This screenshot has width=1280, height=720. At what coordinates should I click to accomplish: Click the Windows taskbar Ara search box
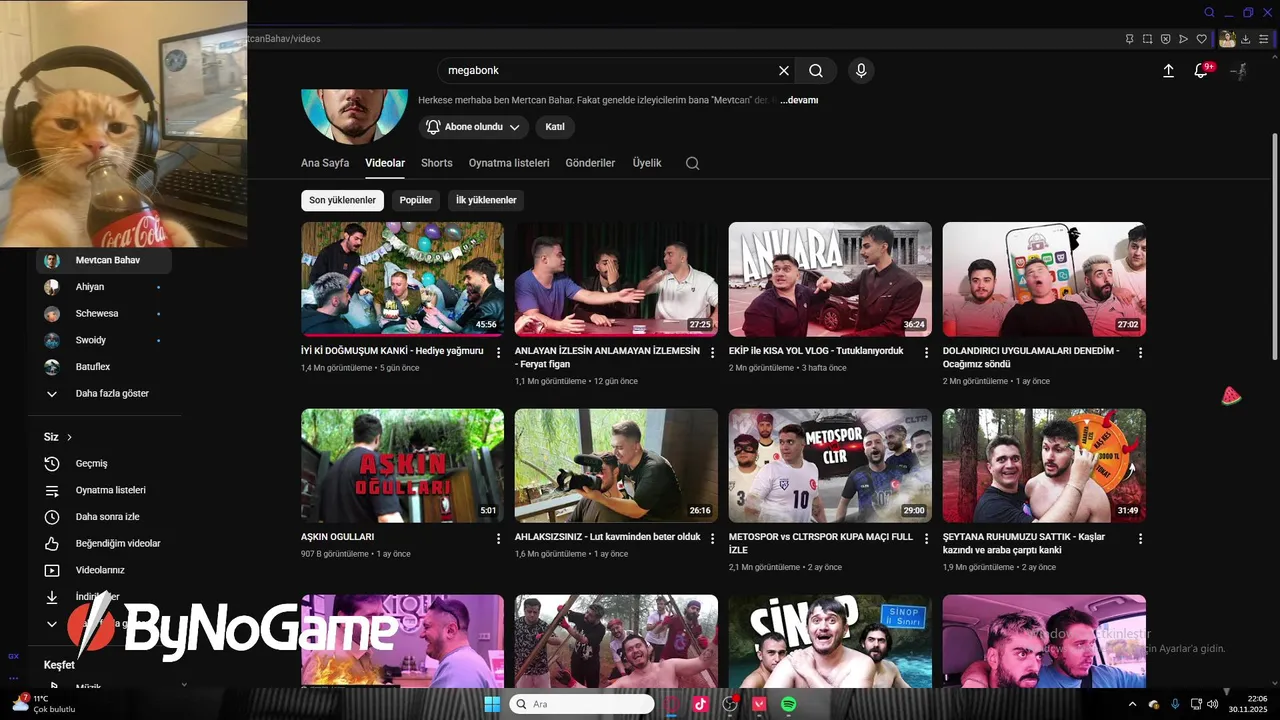pyautogui.click(x=582, y=704)
